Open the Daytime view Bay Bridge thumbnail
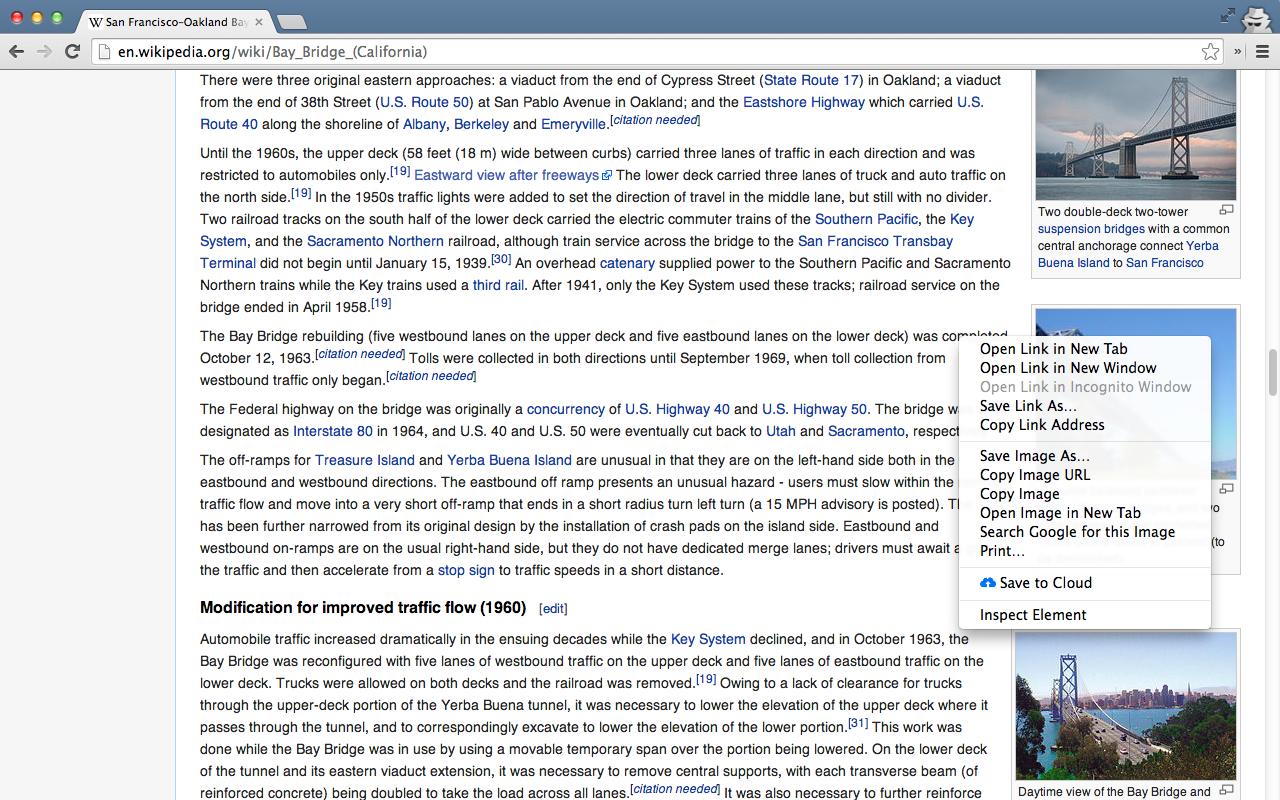The width and height of the screenshot is (1280, 800). click(x=1126, y=706)
